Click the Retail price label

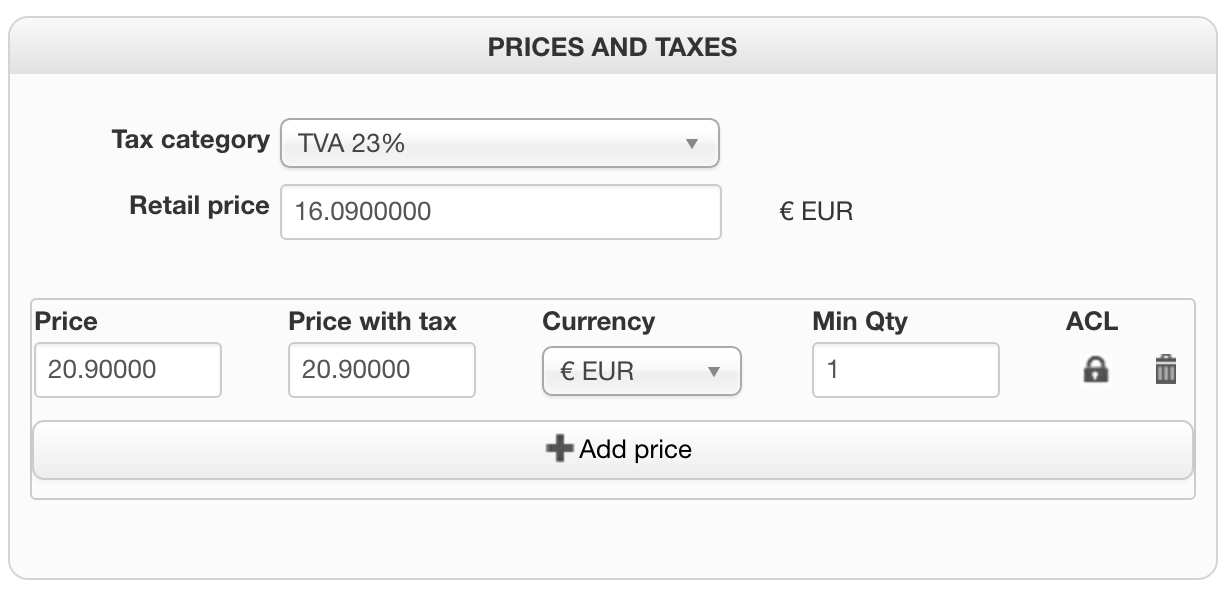[x=199, y=206]
